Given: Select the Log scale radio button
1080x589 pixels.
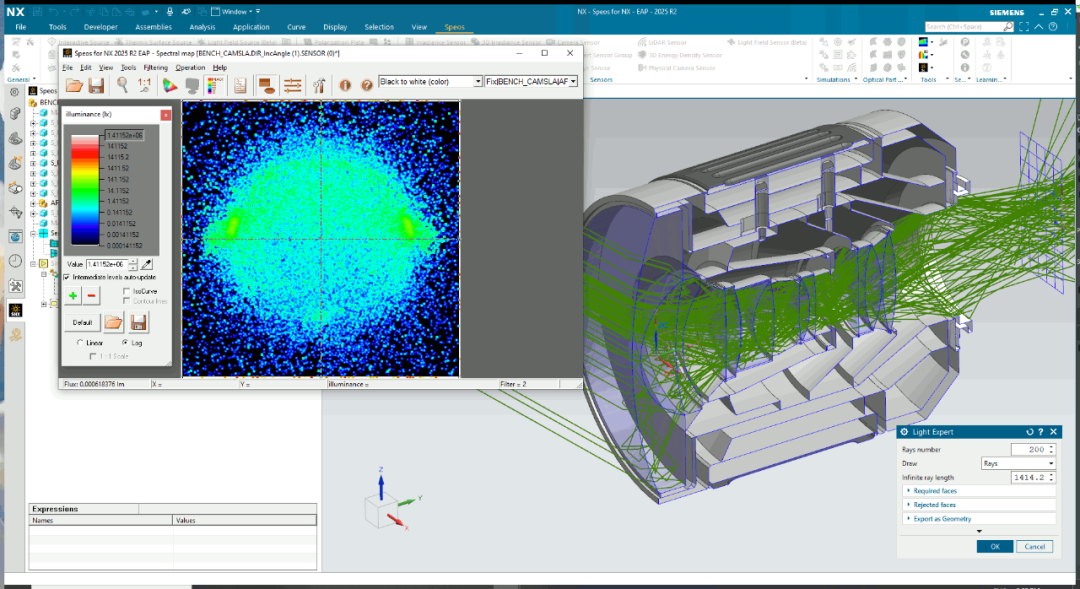Looking at the screenshot, I should point(125,342).
